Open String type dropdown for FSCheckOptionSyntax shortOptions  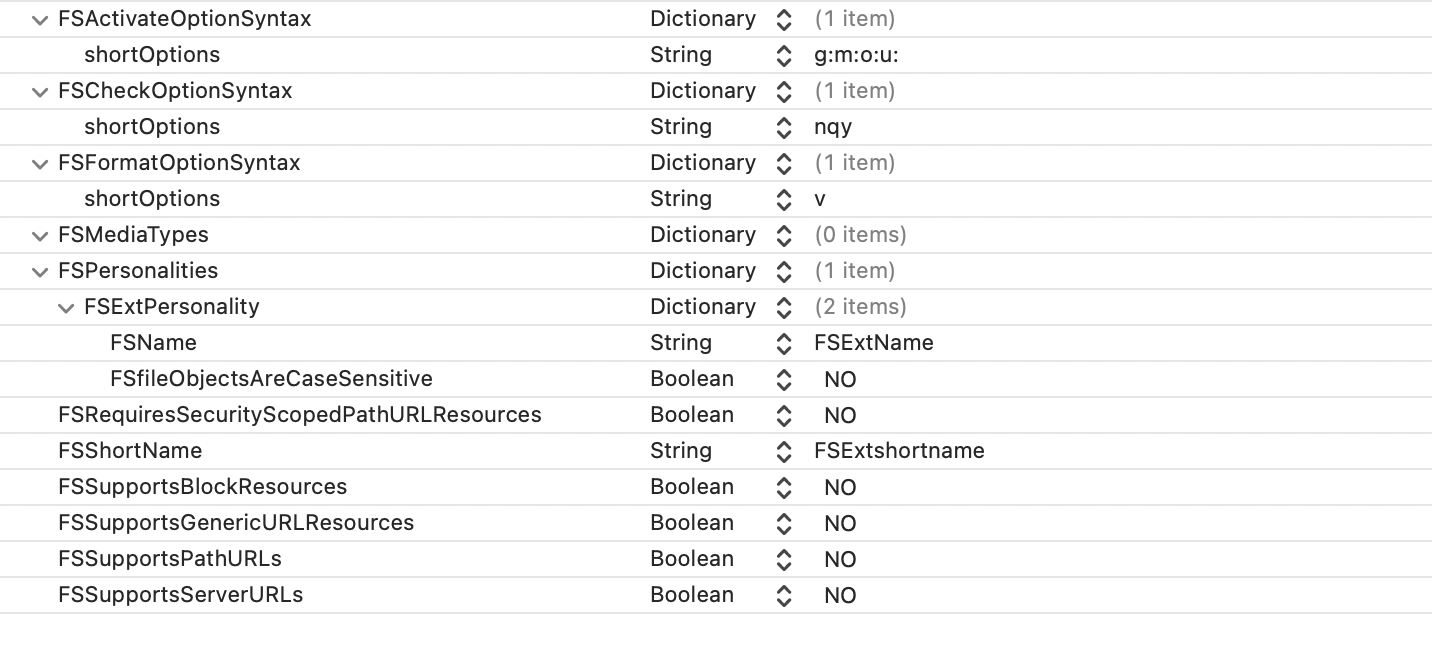click(x=784, y=128)
